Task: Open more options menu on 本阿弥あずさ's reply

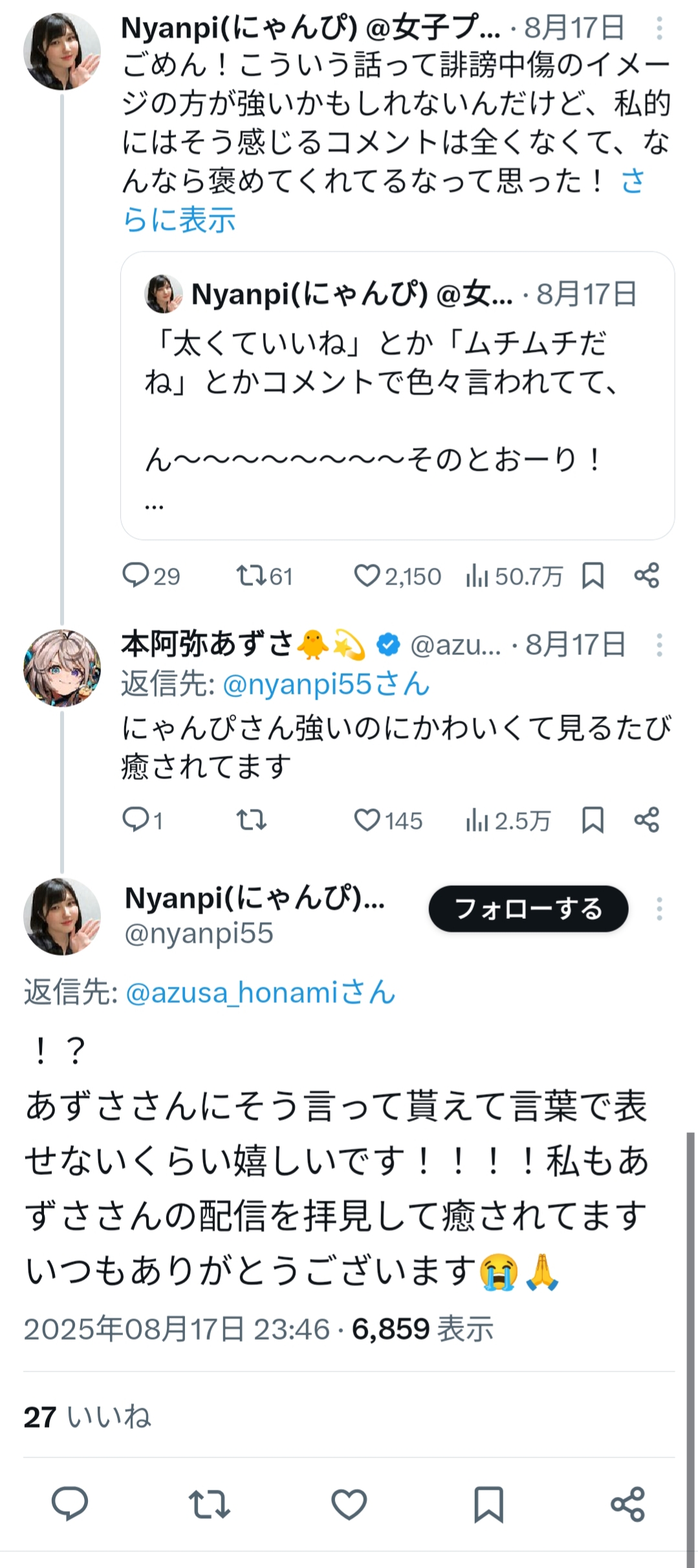Action: (659, 645)
